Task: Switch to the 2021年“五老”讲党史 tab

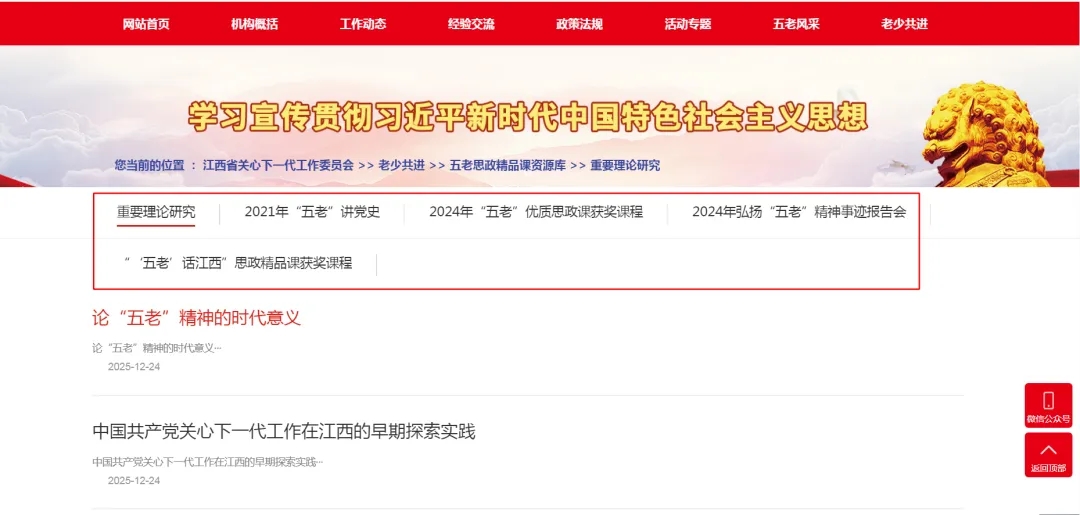Action: (312, 212)
